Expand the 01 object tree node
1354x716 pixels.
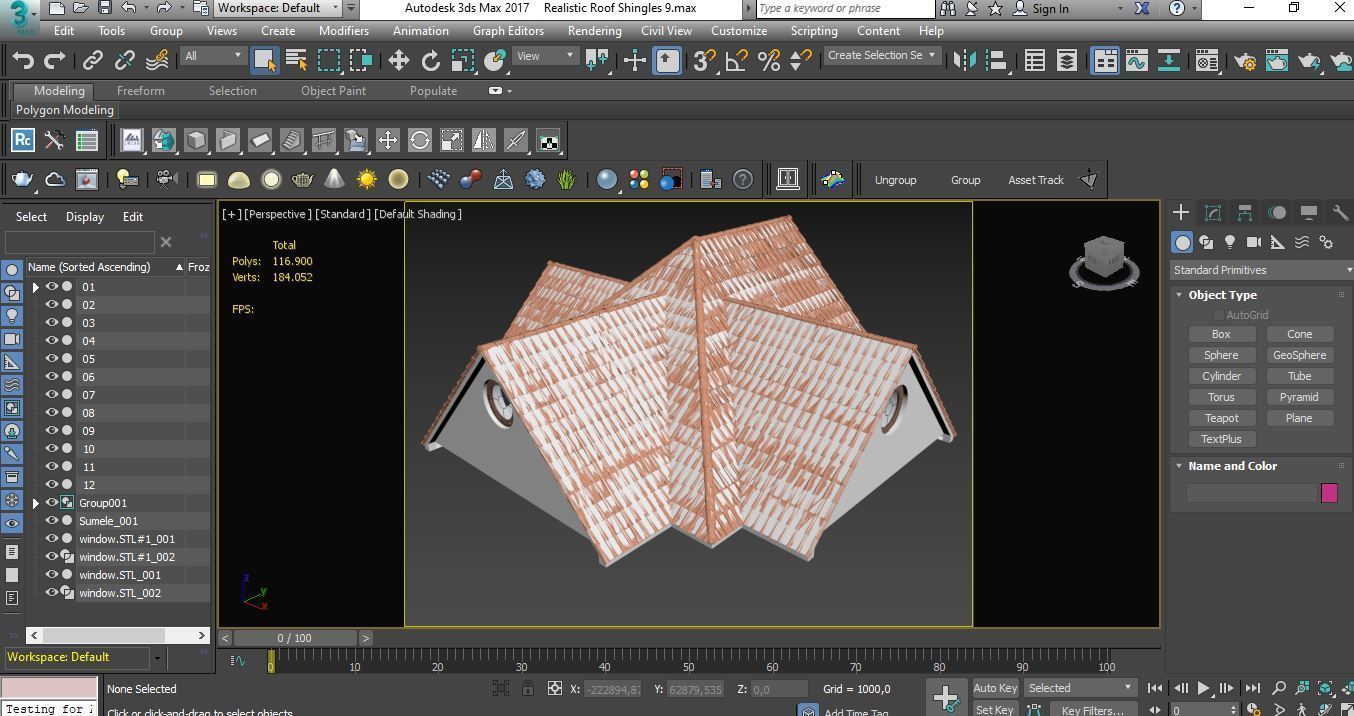tap(36, 287)
